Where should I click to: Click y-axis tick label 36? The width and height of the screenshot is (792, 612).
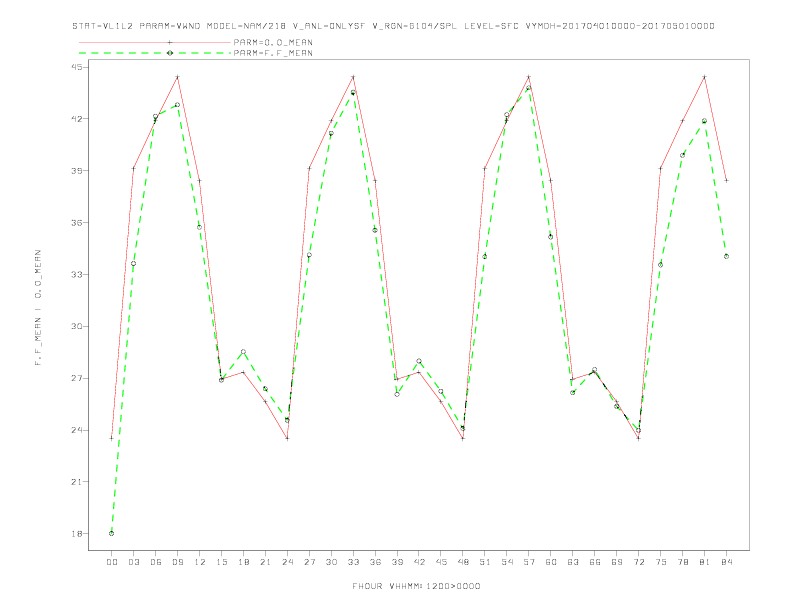[x=77, y=223]
